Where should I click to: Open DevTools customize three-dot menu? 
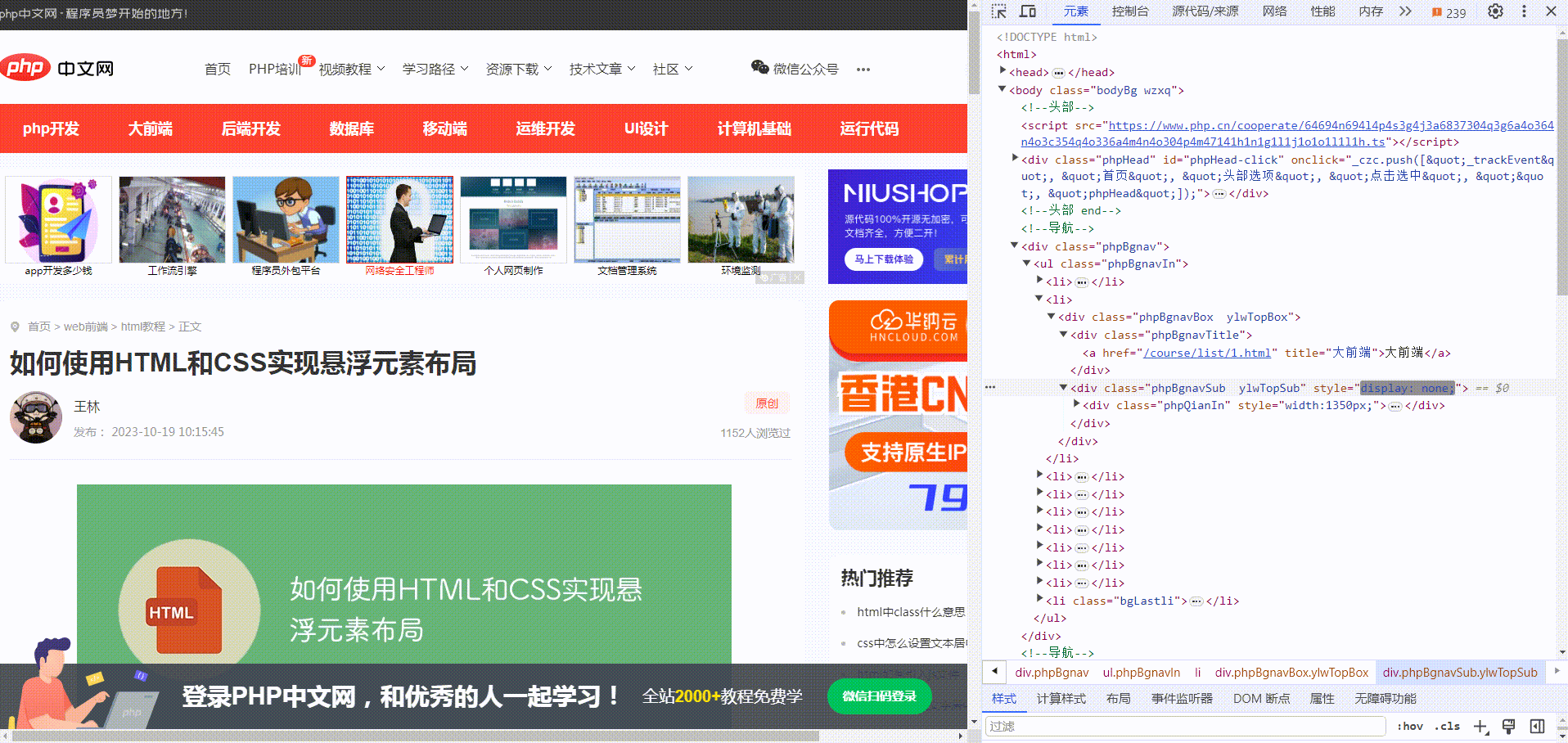click(x=1524, y=11)
